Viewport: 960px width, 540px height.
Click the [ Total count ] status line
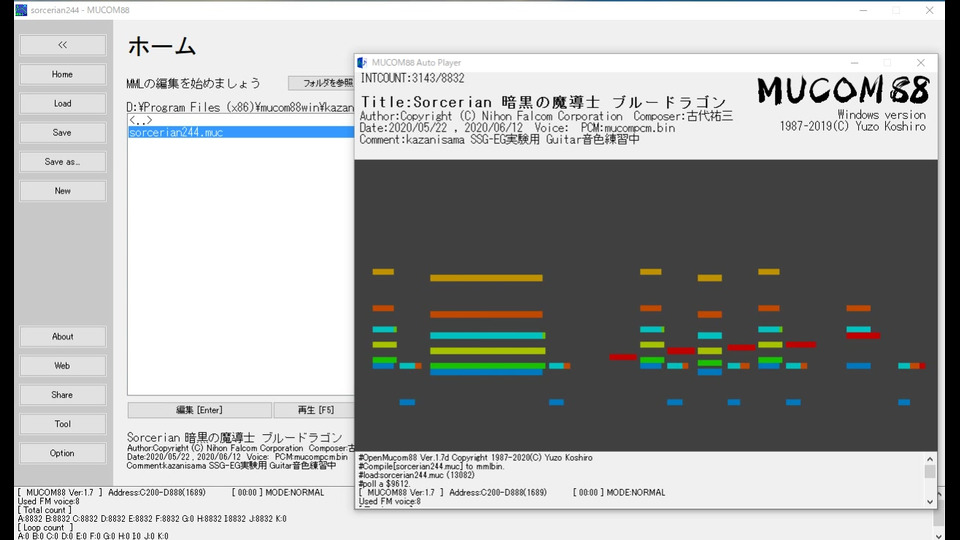click(x=45, y=510)
